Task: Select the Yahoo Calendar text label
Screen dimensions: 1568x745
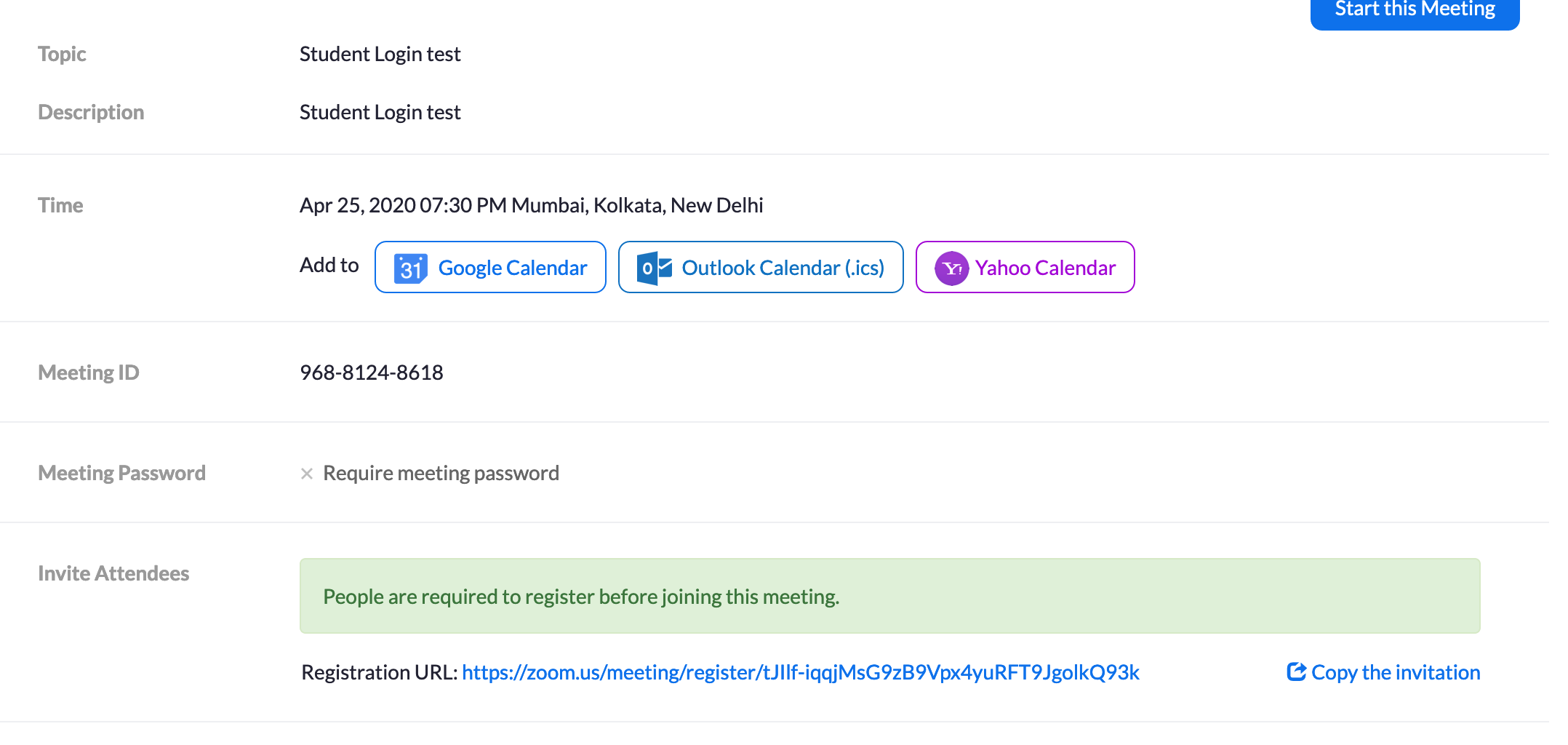Action: pos(1044,268)
